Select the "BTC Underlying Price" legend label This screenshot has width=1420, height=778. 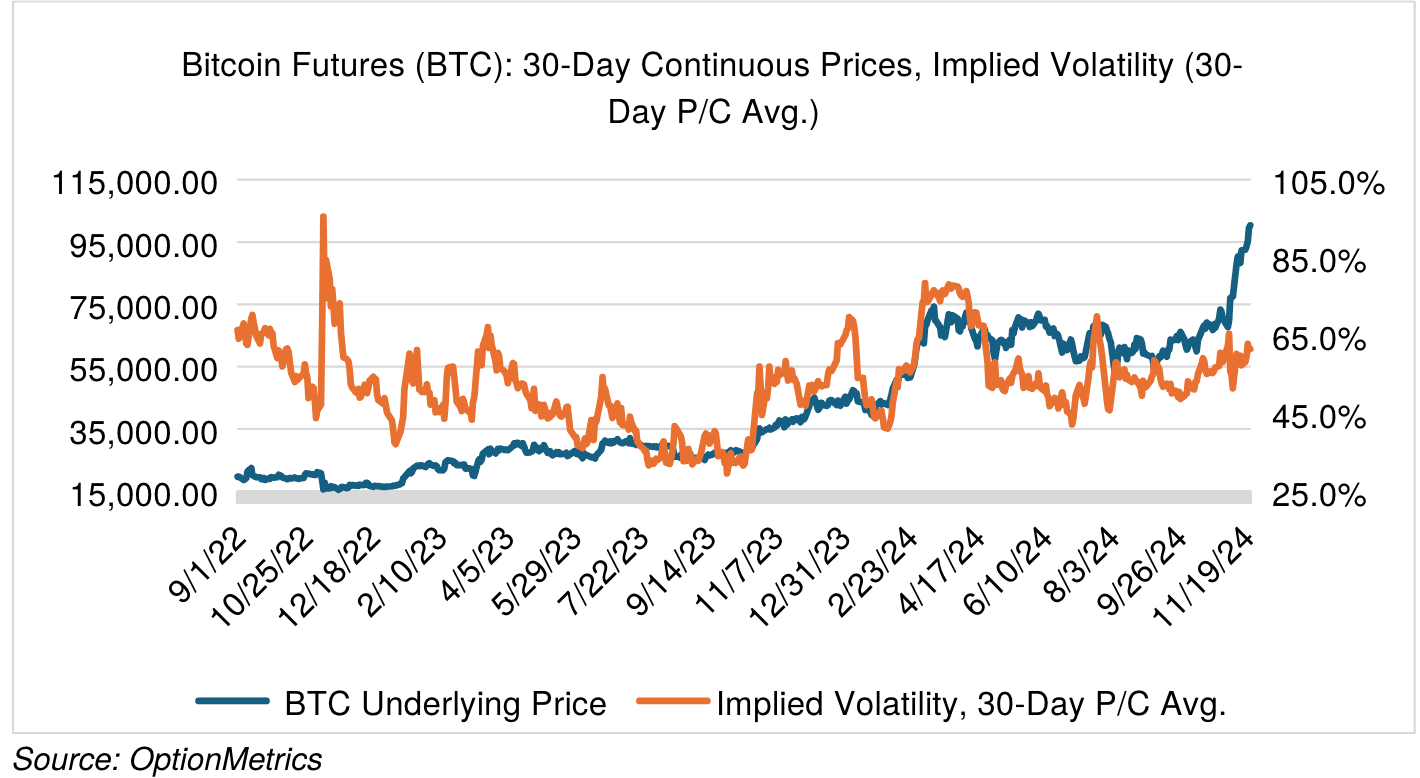445,703
